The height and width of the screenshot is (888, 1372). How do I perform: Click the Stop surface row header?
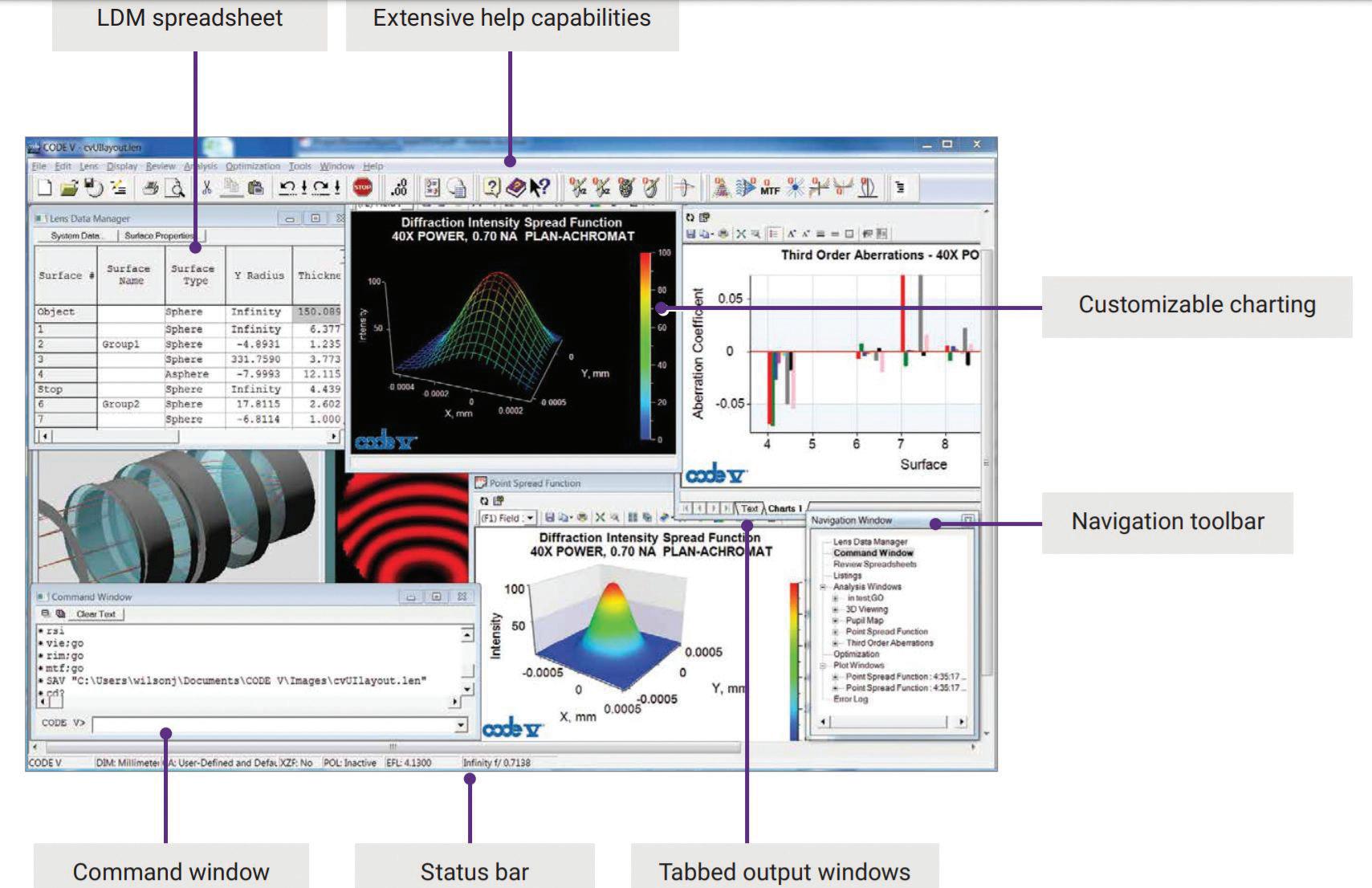[64, 389]
